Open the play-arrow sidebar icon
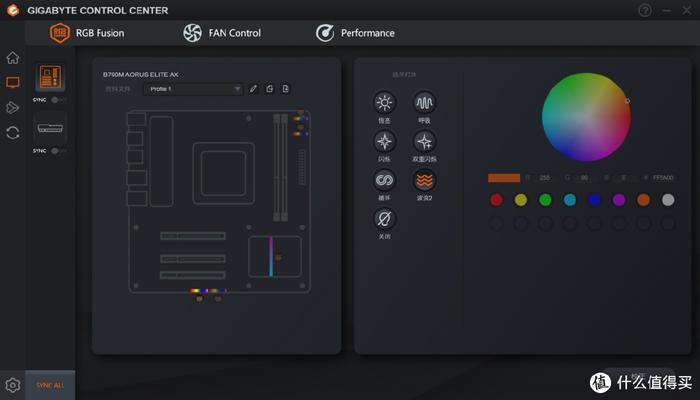Viewport: 700px width, 400px height. click(x=12, y=107)
